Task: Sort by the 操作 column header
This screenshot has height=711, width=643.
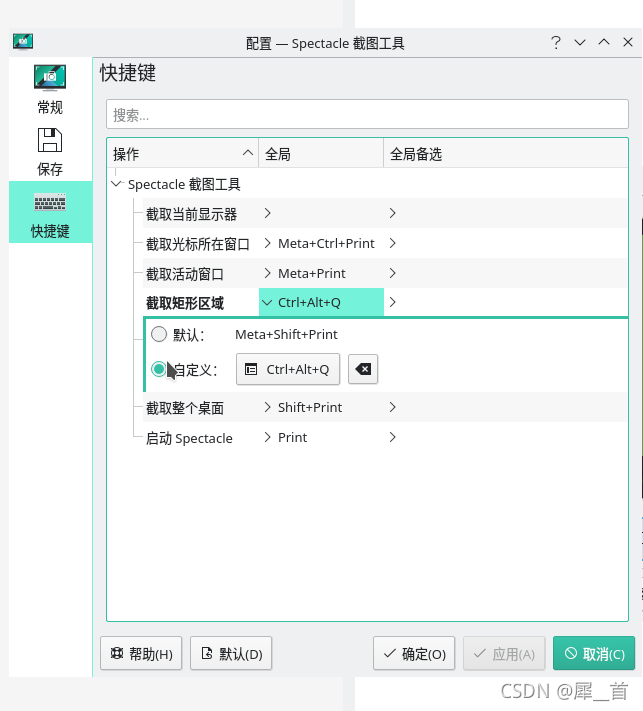Action: (182, 153)
